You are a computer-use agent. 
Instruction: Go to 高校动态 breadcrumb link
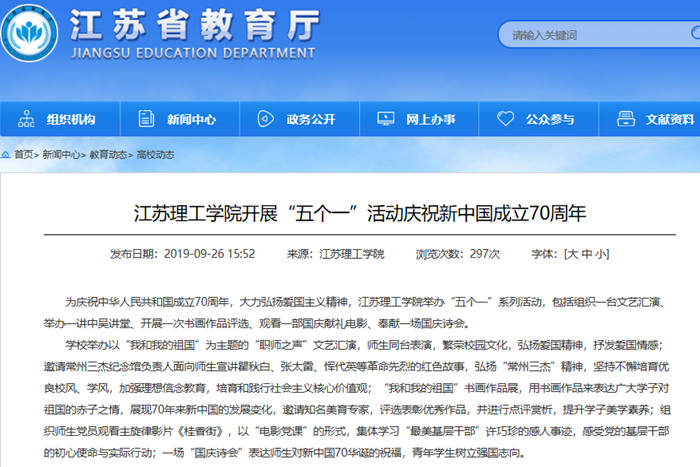(155, 154)
